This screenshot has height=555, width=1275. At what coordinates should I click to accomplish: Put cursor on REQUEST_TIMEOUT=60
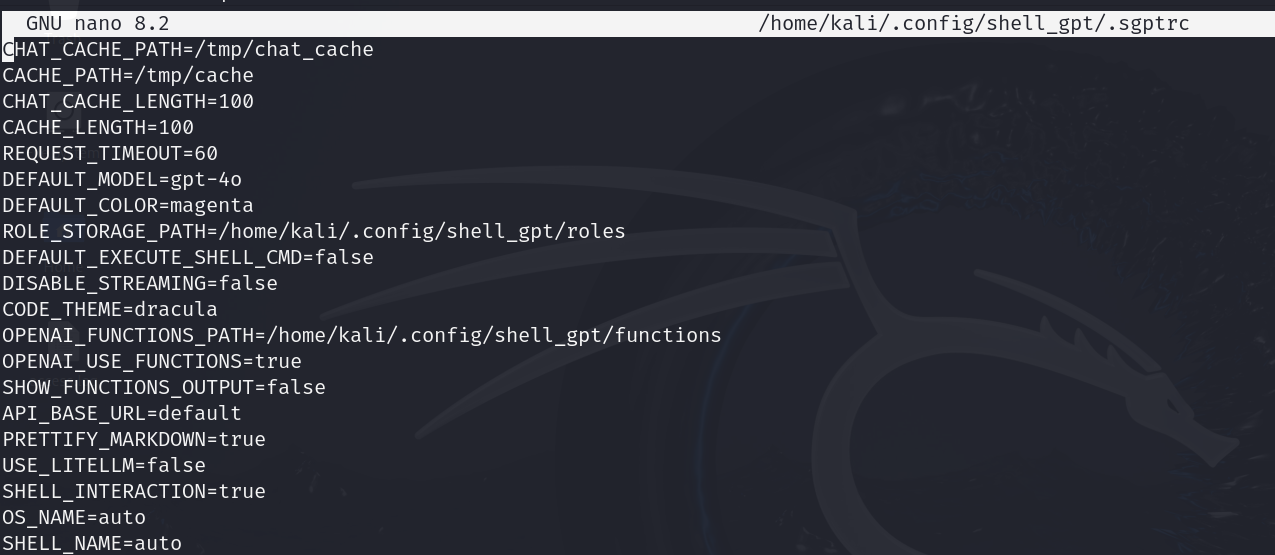[x=110, y=153]
